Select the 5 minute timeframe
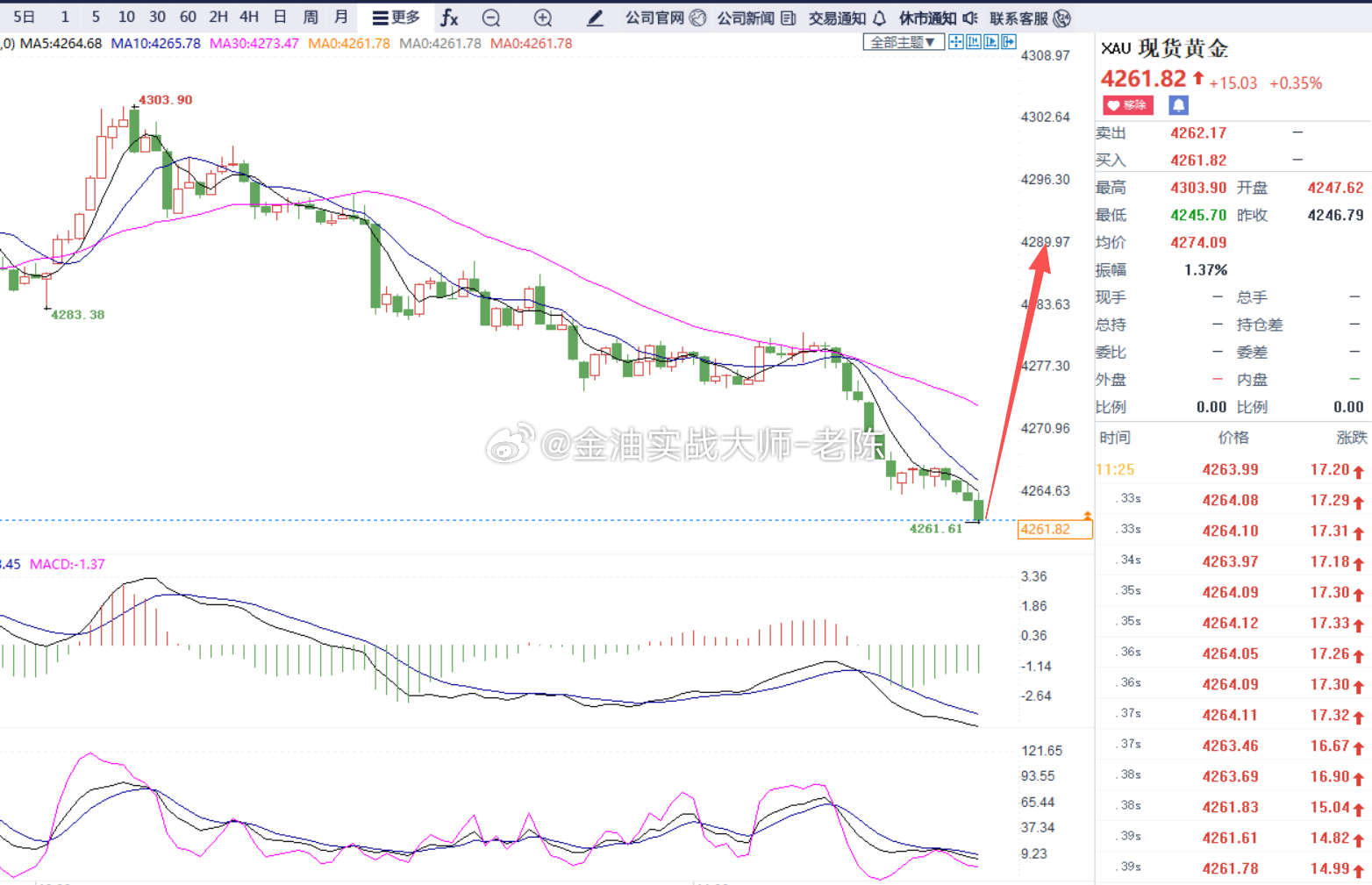Viewport: 1372px width, 885px height. coord(96,17)
